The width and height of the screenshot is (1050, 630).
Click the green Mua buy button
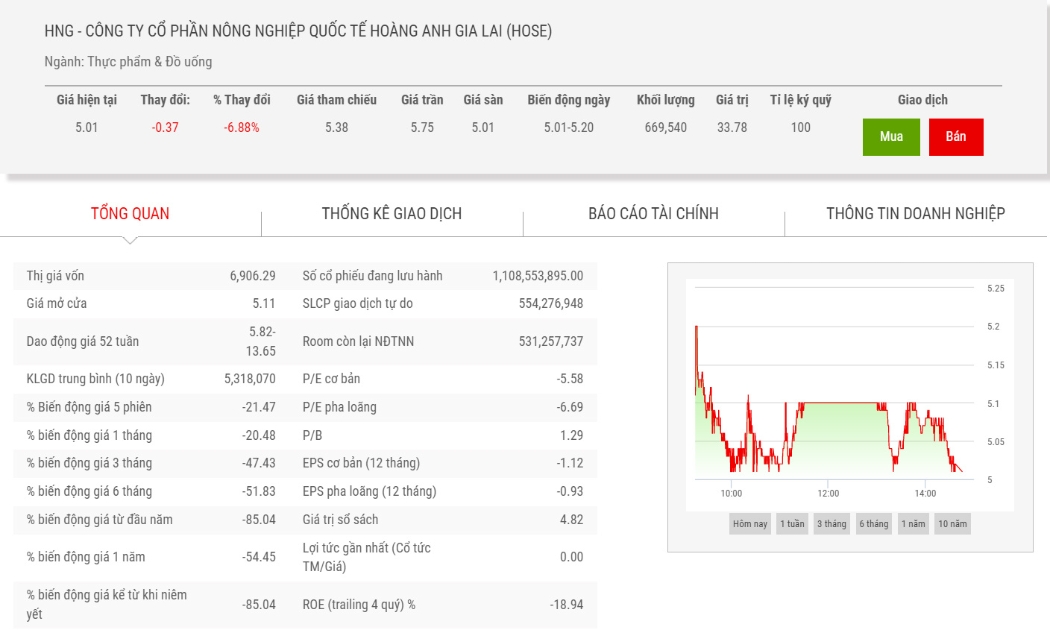[891, 137]
